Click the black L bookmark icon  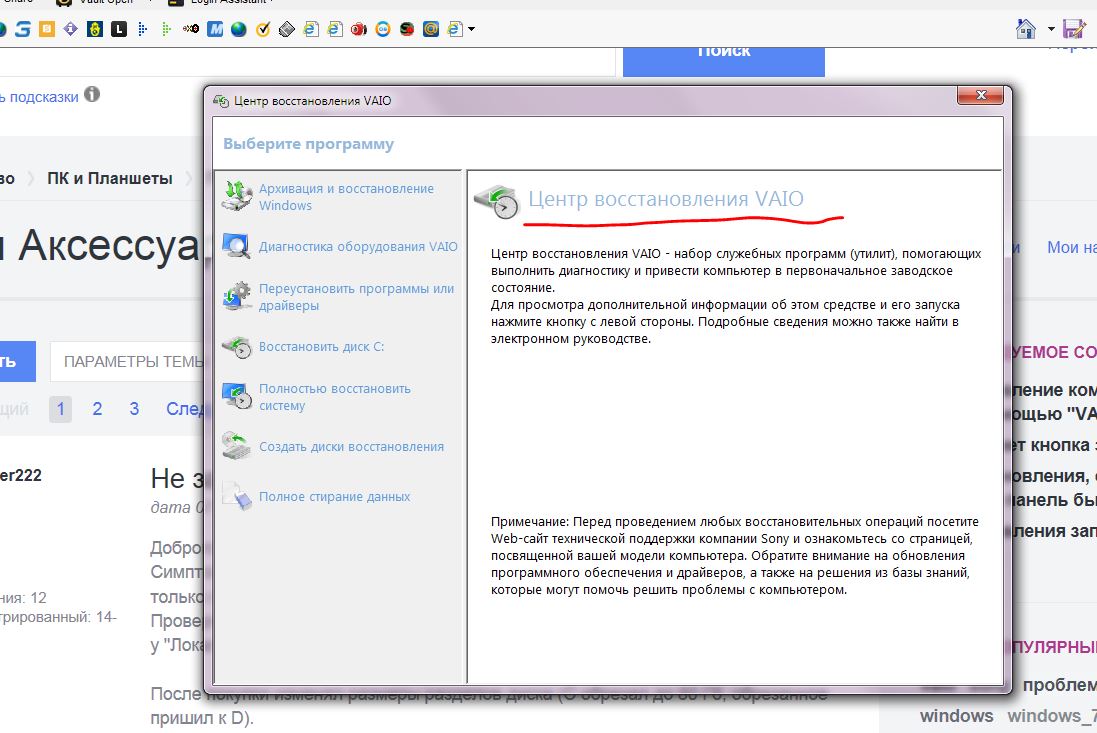point(119,30)
